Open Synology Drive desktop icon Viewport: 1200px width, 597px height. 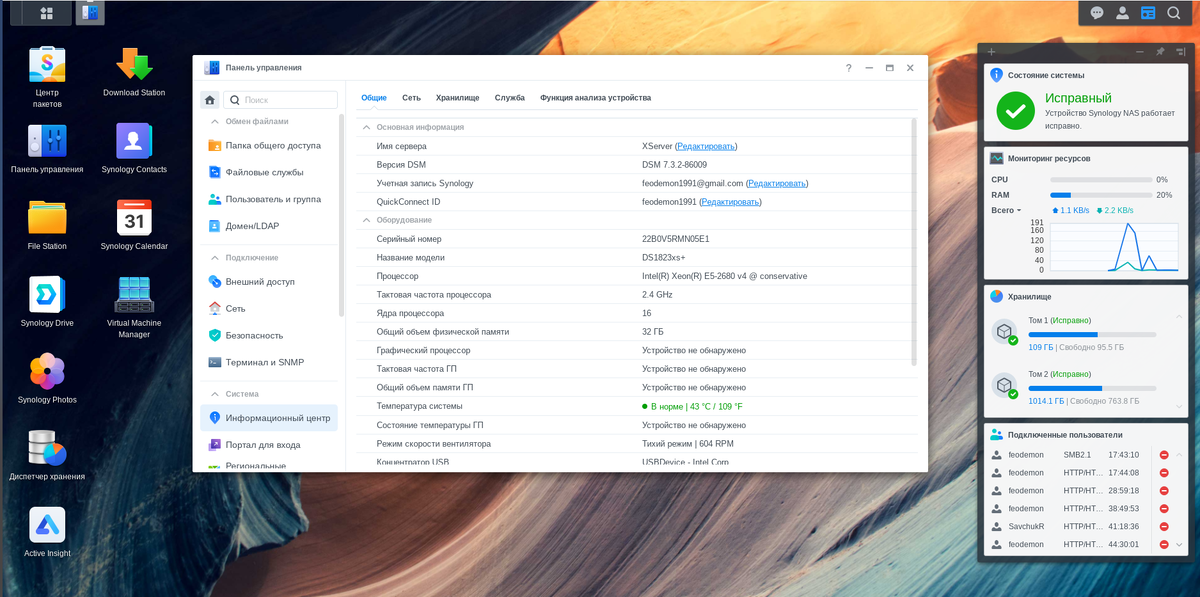tap(47, 295)
